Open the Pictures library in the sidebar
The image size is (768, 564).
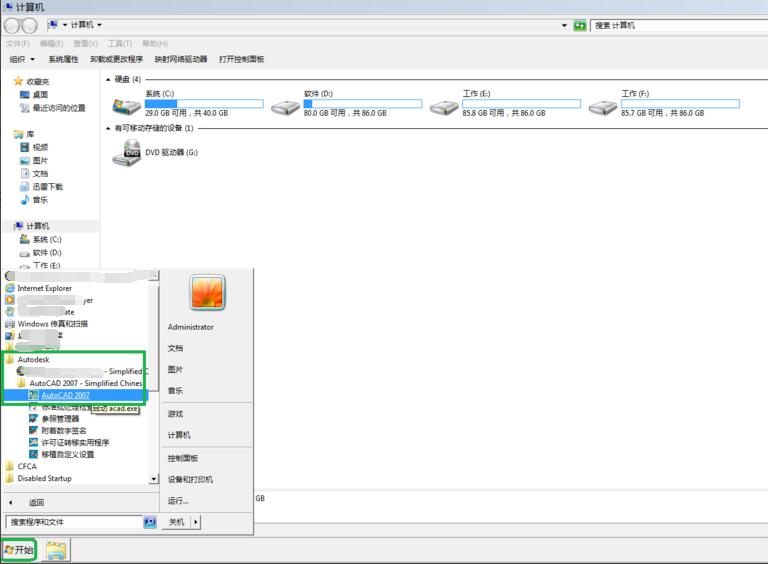[34, 160]
